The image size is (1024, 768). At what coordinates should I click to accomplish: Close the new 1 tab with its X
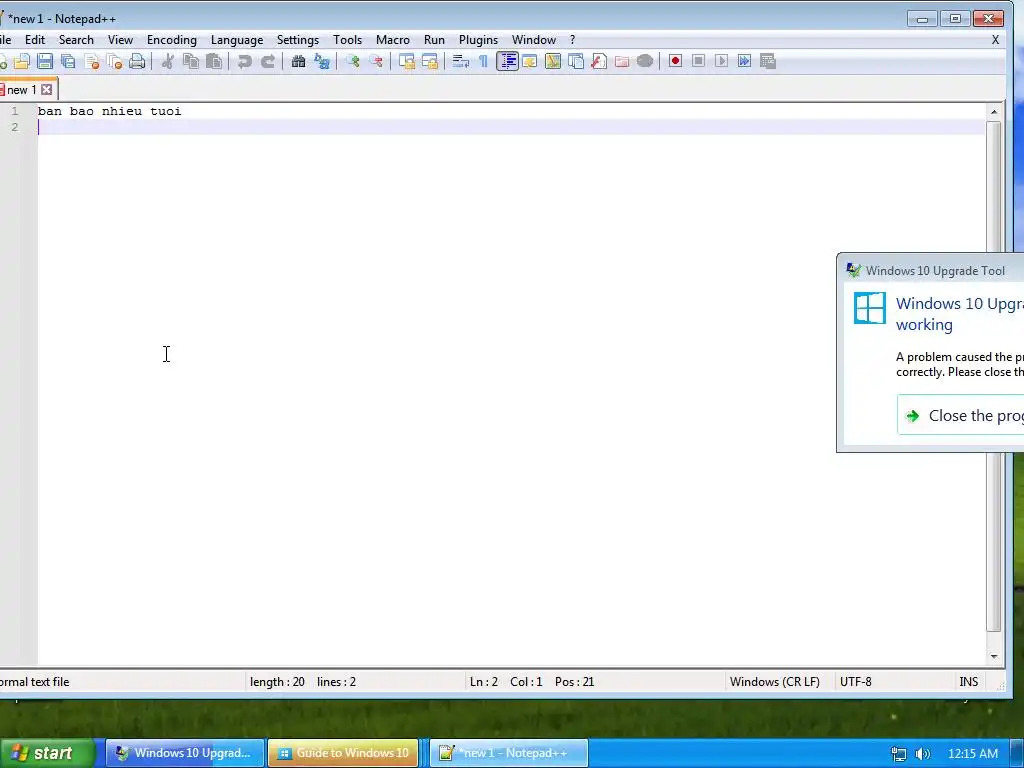pyautogui.click(x=46, y=89)
